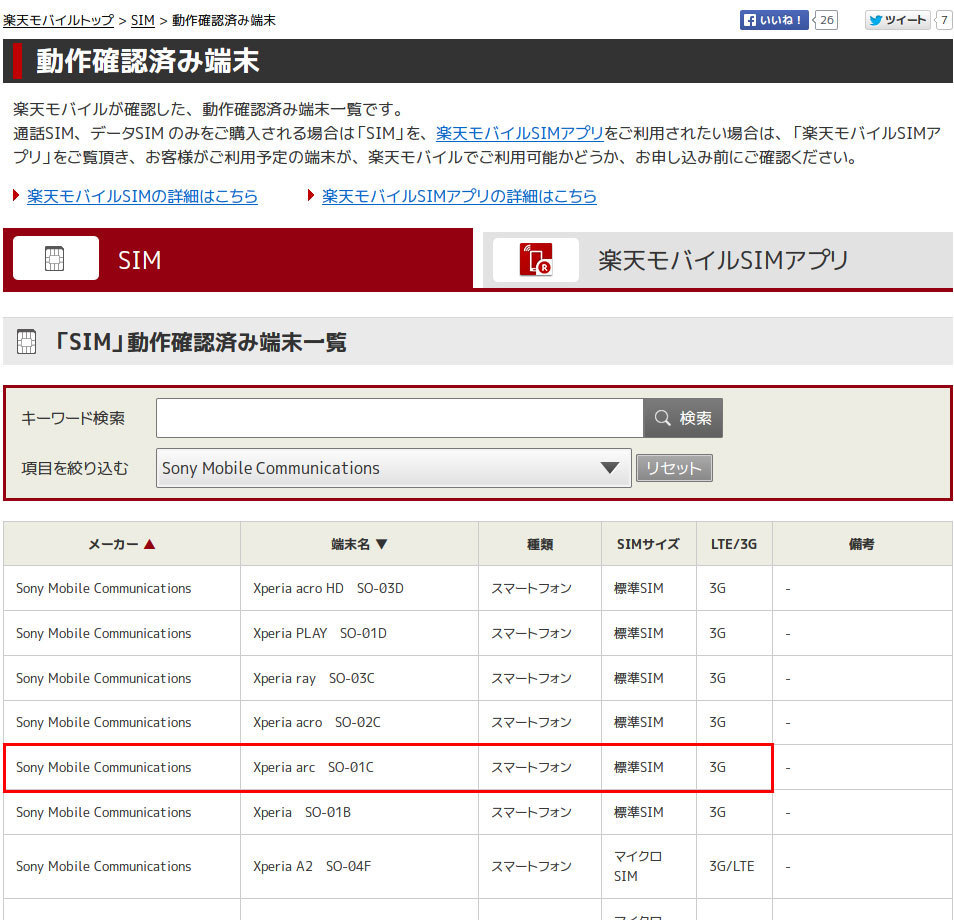Open the 項目を絞り込む manufacturer dropdown
Image resolution: width=954 pixels, height=920 pixels.
point(393,468)
